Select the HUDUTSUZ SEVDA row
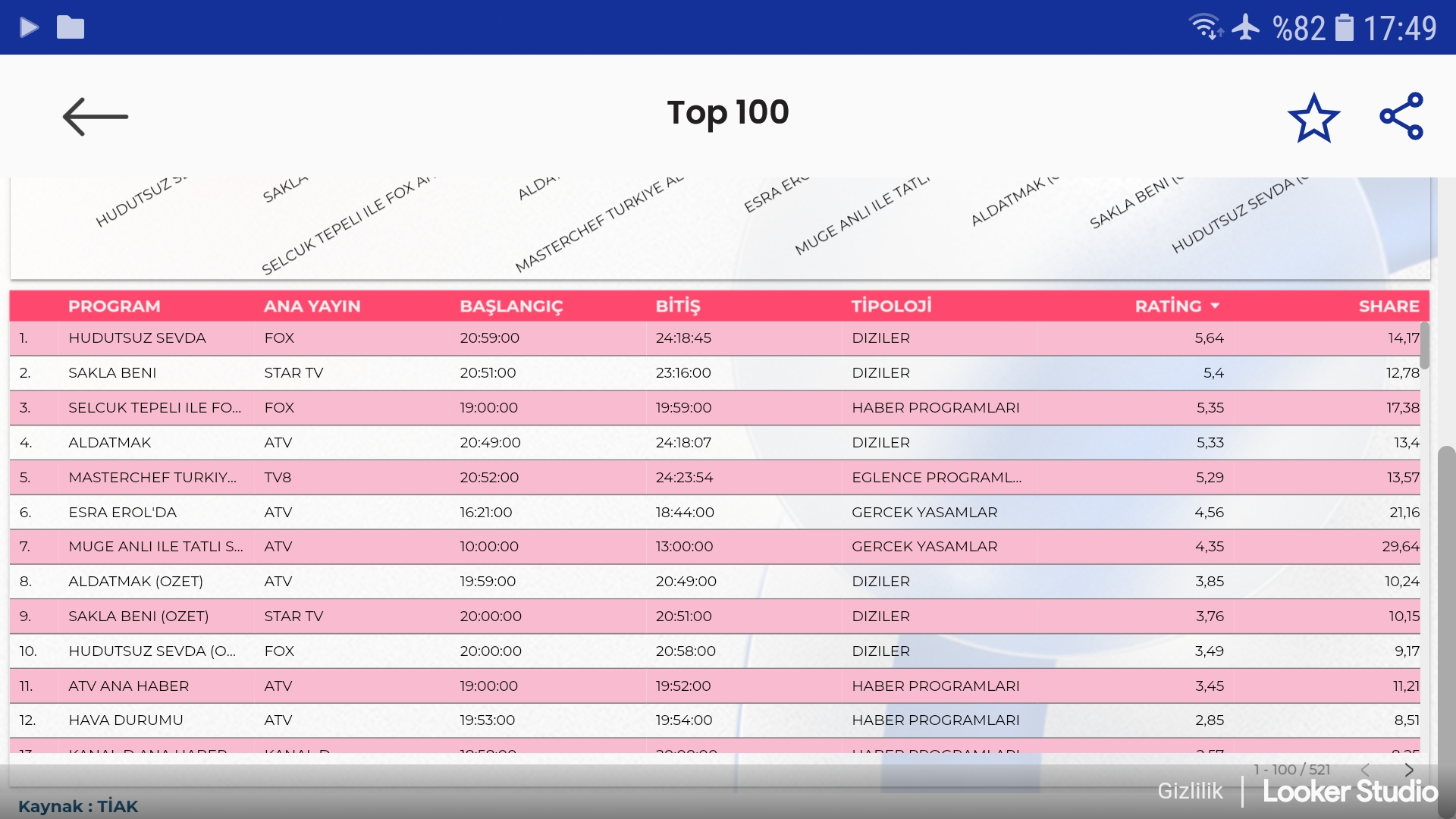Image resolution: width=1456 pixels, height=819 pixels. click(137, 338)
